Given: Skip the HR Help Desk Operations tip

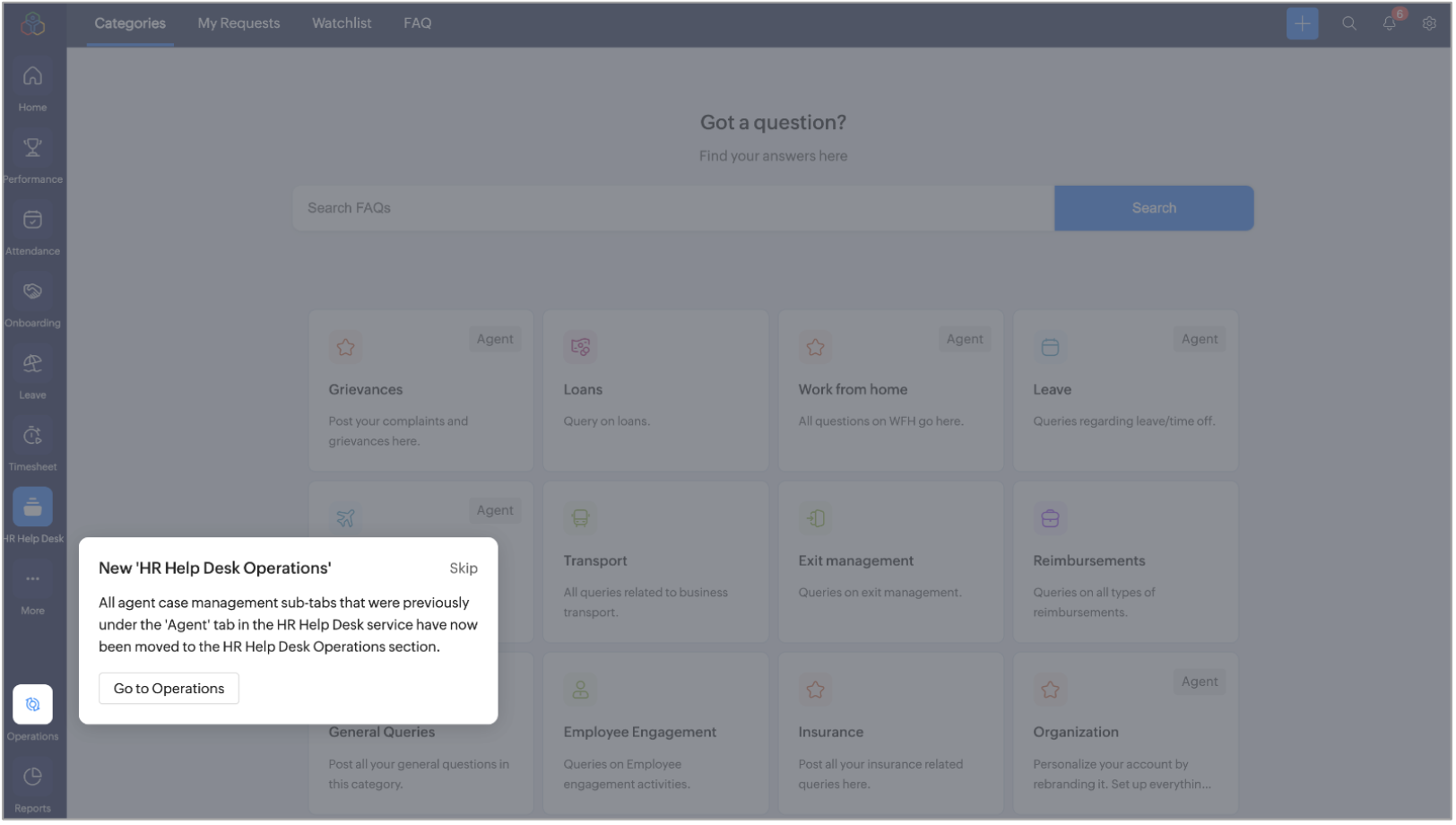Looking at the screenshot, I should pyautogui.click(x=464, y=569).
